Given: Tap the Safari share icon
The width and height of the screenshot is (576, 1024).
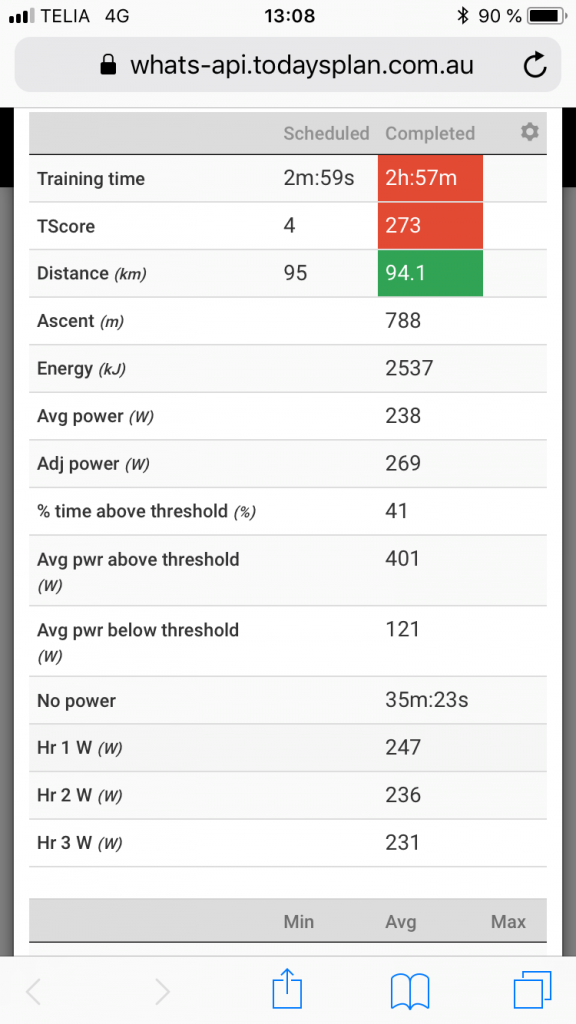Looking at the screenshot, I should (x=287, y=990).
